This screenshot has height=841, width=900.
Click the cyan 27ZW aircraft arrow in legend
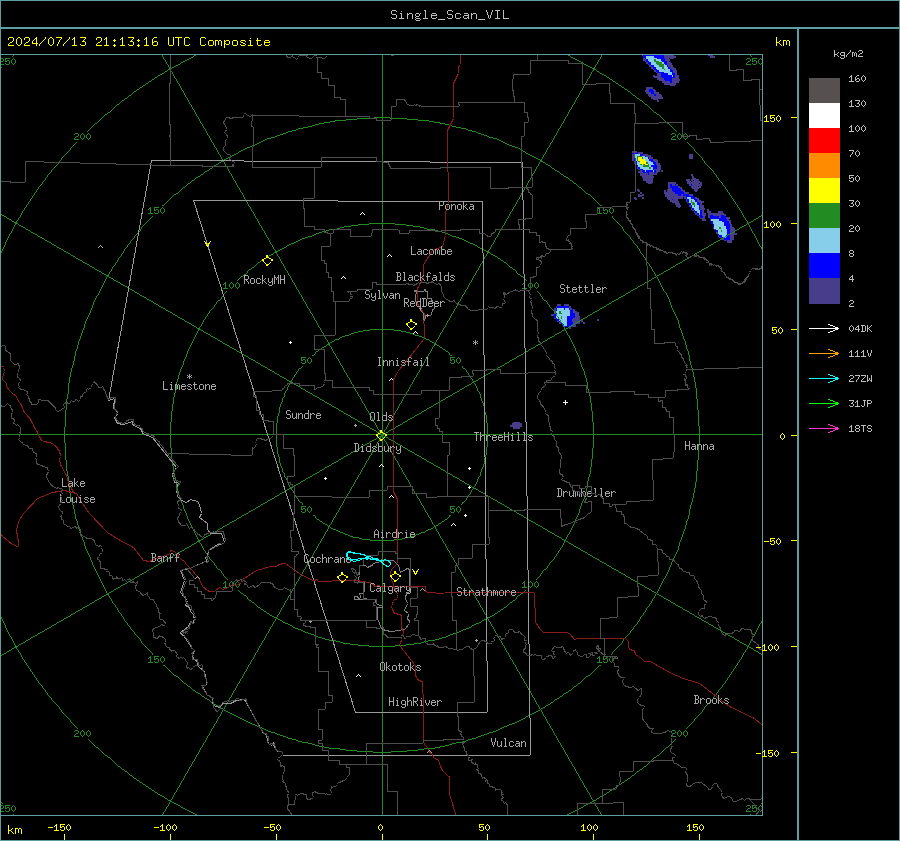pyautogui.click(x=824, y=378)
